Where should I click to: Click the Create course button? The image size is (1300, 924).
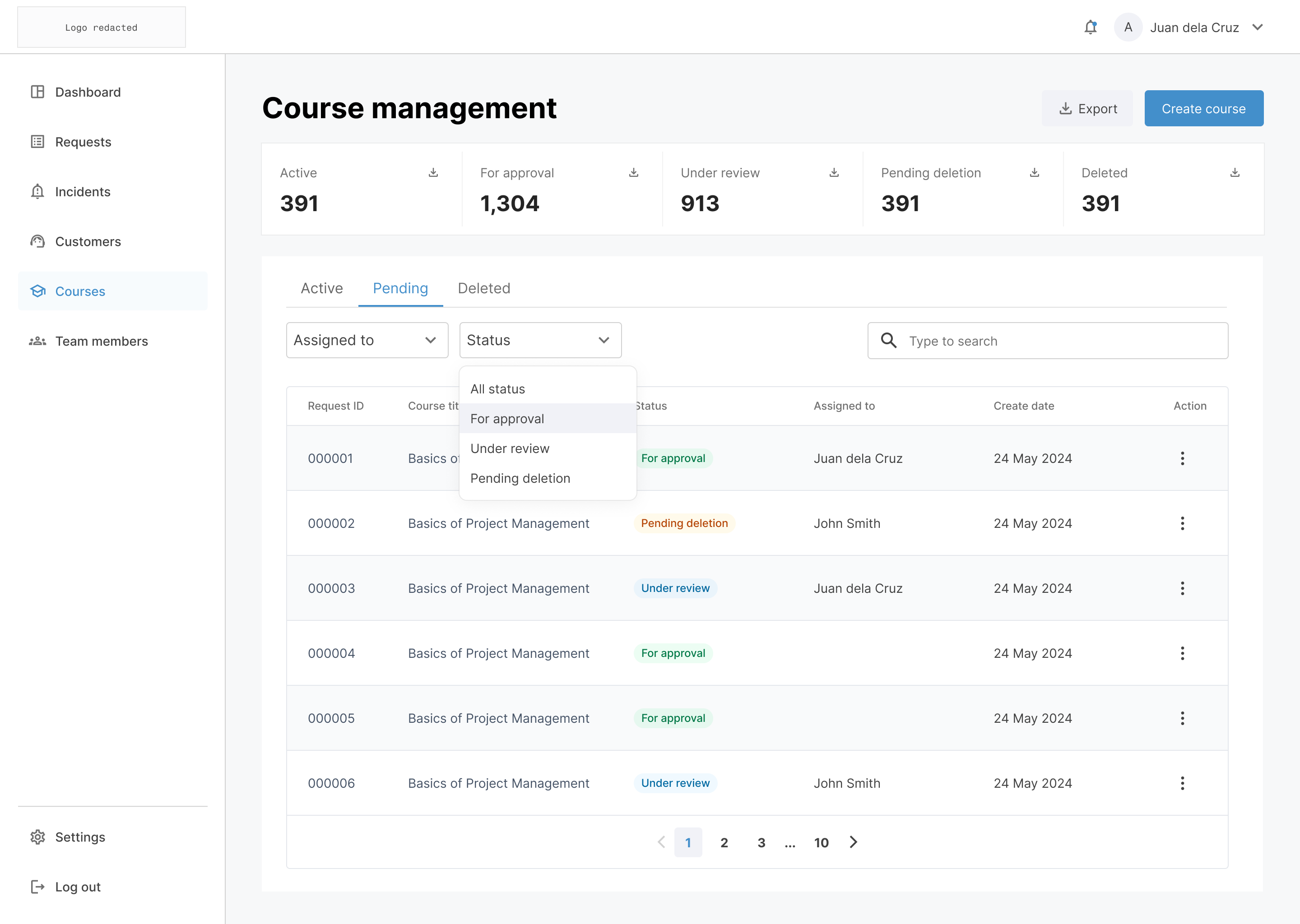[x=1204, y=108]
